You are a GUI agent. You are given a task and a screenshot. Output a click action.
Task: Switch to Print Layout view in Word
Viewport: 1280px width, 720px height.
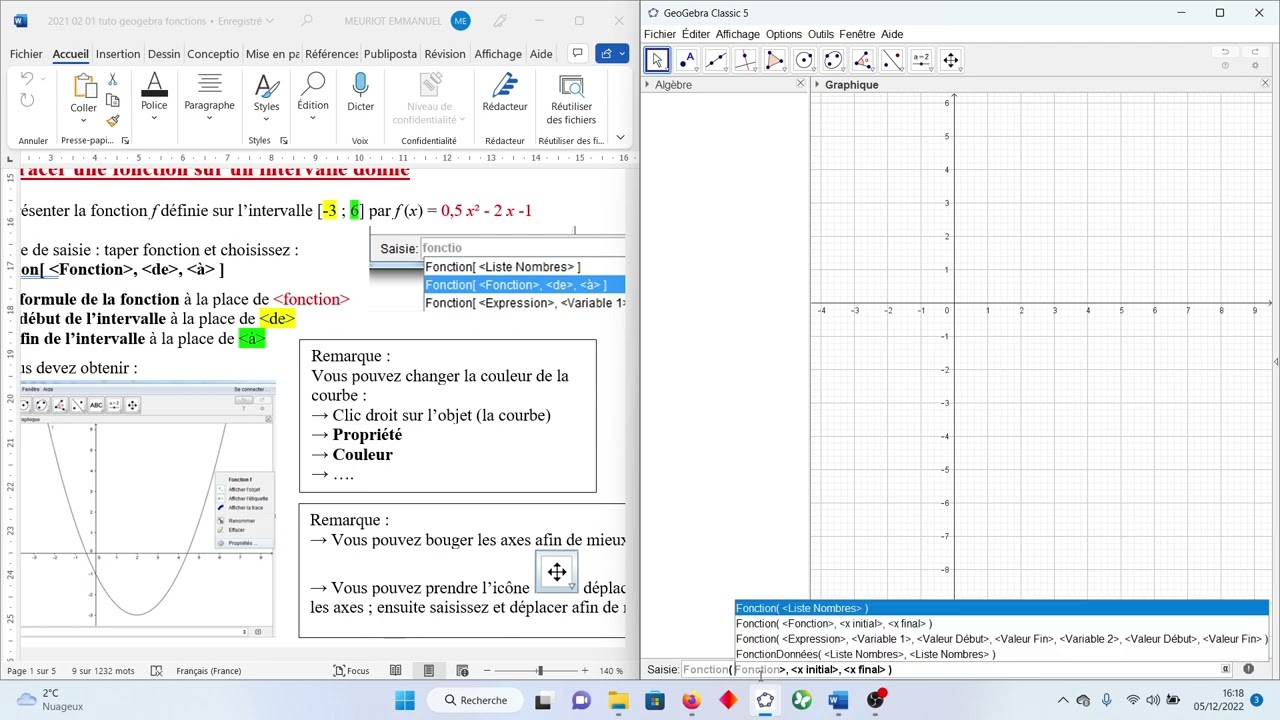[429, 671]
